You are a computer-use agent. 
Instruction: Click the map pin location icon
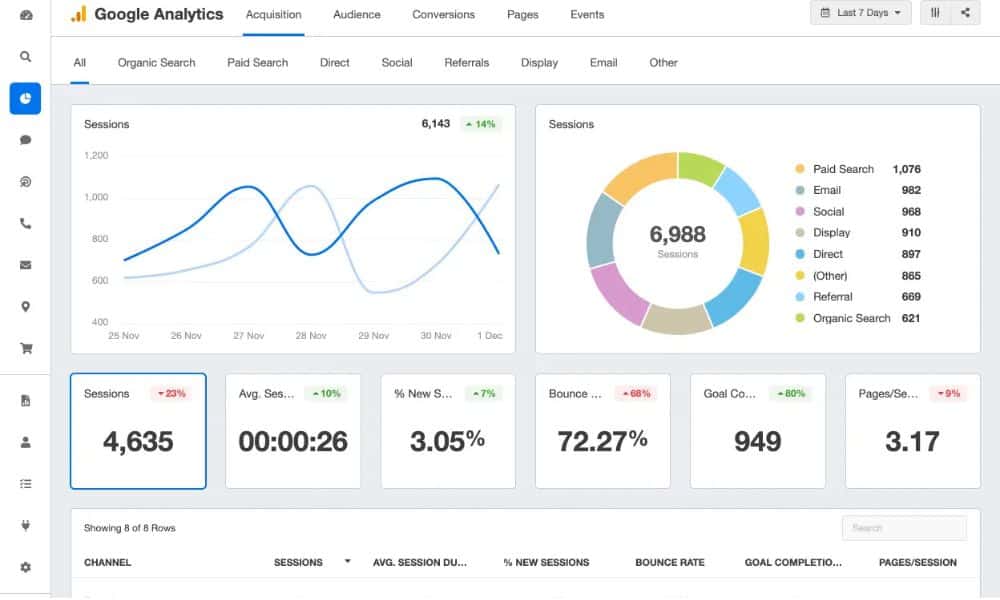pyautogui.click(x=25, y=307)
